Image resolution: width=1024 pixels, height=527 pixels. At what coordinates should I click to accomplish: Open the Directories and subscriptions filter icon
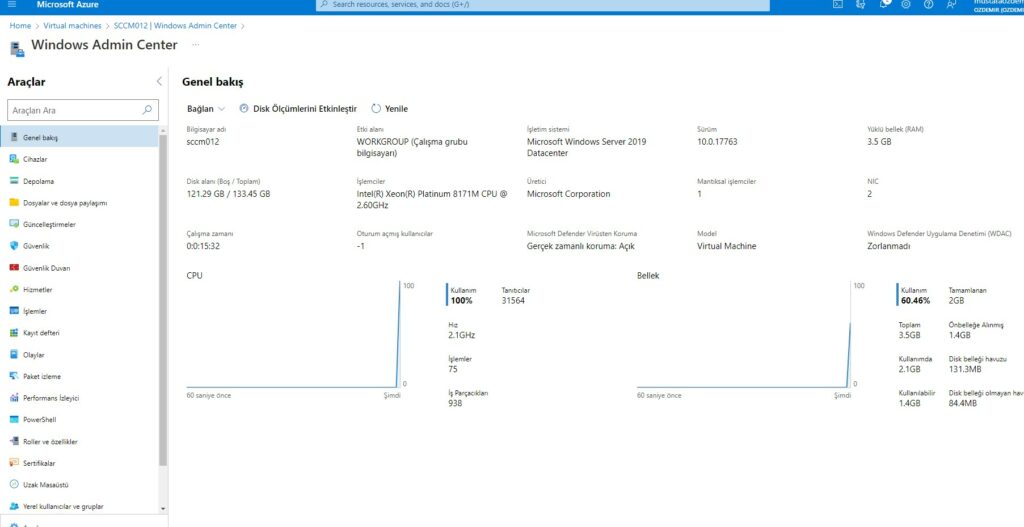point(861,4)
